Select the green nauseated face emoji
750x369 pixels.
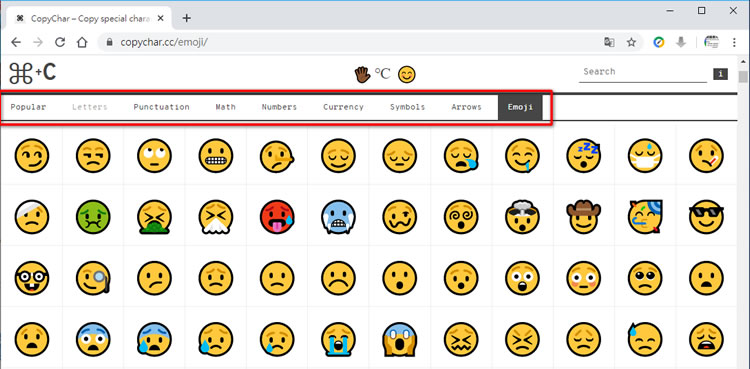93,217
